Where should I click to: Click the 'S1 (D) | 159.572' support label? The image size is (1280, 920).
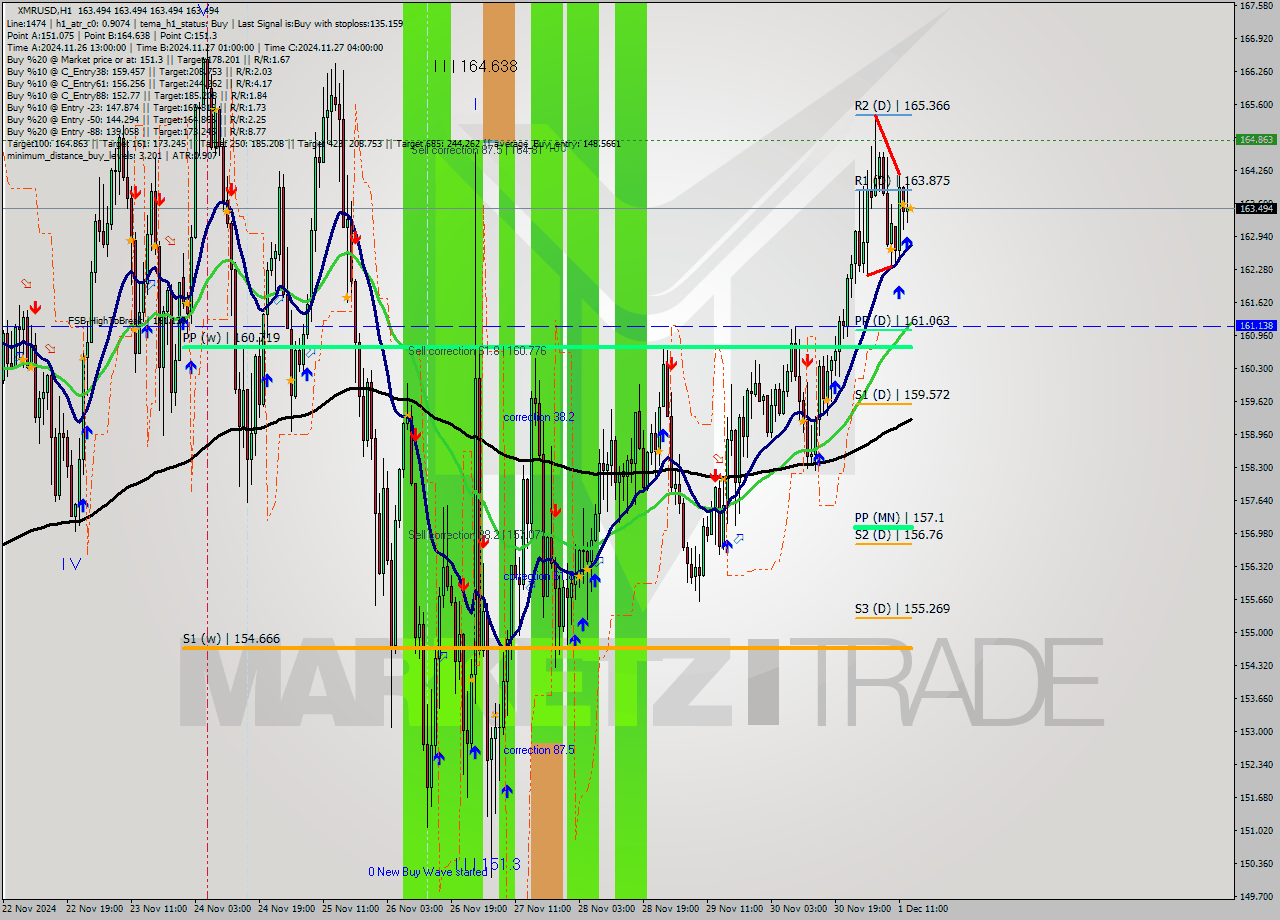click(902, 395)
